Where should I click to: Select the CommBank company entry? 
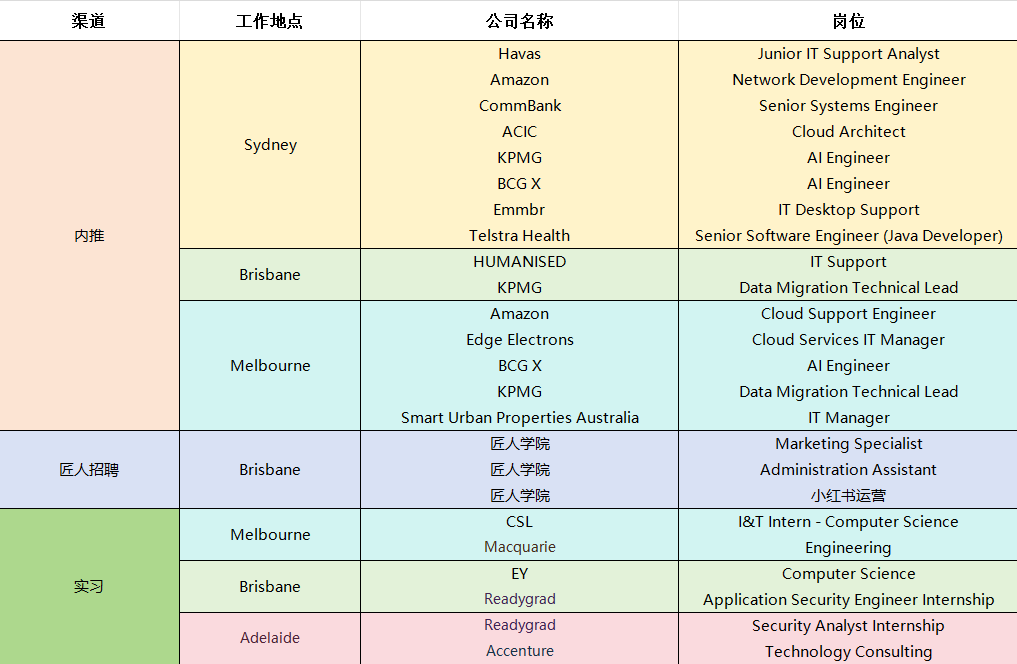(x=520, y=106)
